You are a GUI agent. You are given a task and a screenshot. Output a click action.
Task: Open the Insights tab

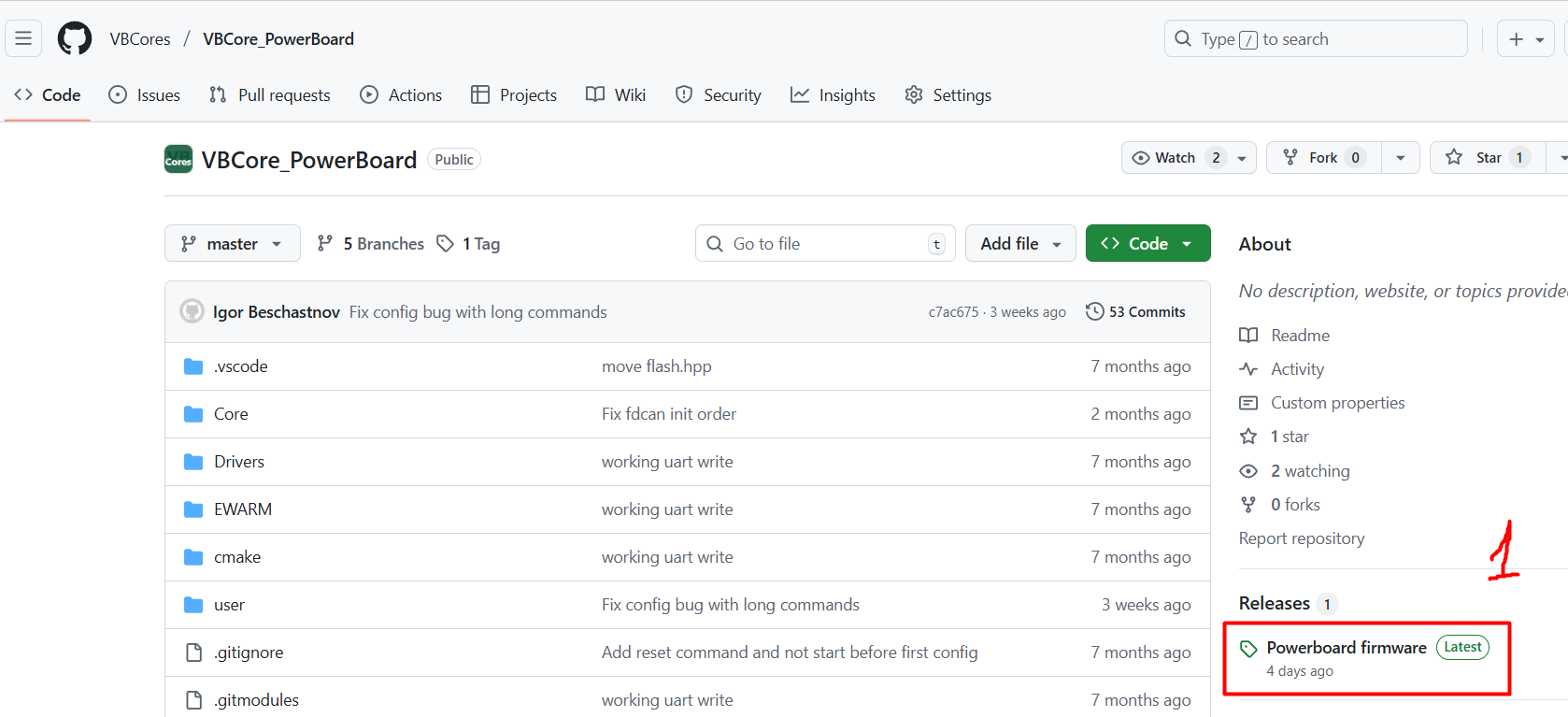833,95
